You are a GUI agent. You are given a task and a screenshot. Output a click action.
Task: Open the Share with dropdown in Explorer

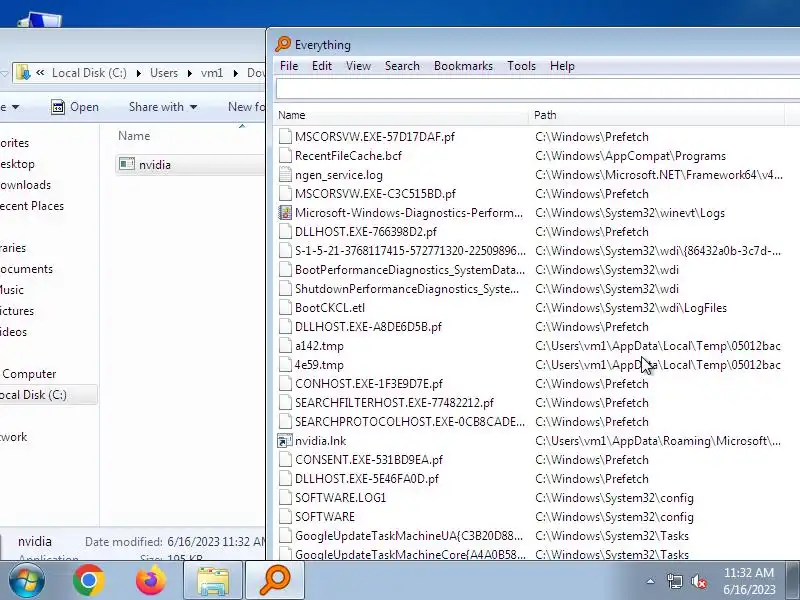pyautogui.click(x=163, y=107)
